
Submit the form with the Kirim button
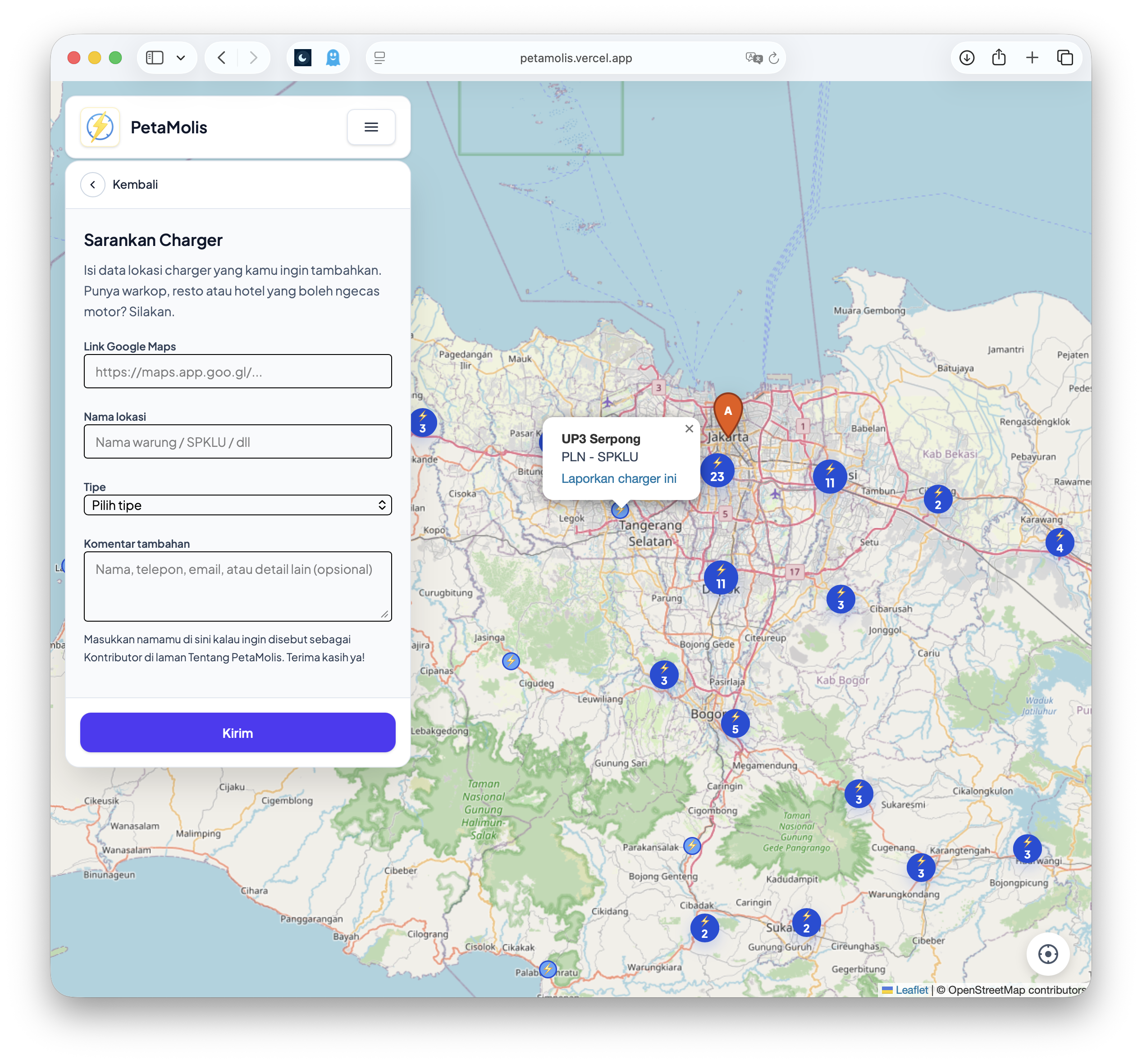(237, 733)
